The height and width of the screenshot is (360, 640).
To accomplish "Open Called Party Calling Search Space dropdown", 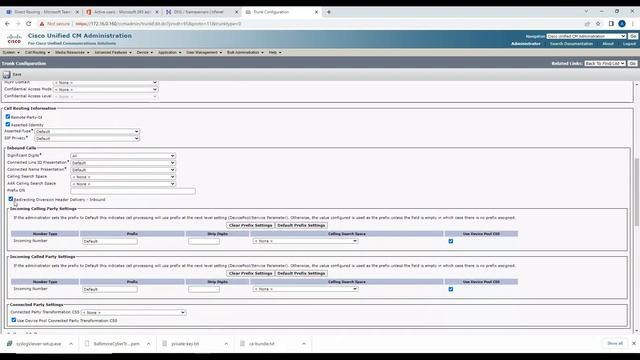I will pos(305,289).
